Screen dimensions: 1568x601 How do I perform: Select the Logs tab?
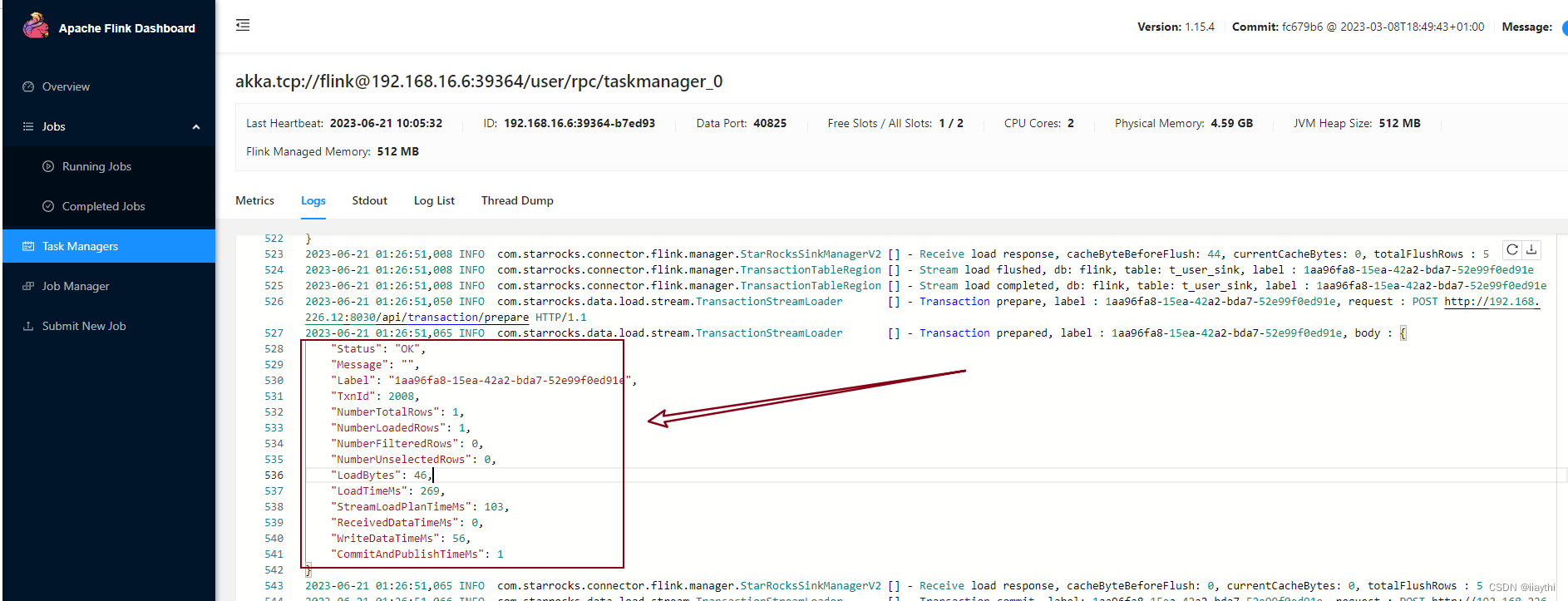click(313, 200)
